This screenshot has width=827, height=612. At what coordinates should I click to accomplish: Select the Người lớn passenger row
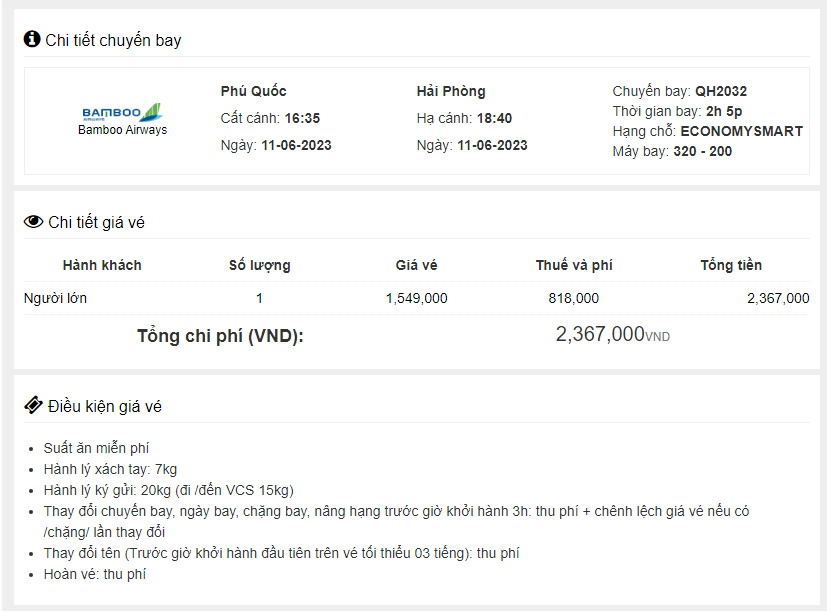[x=57, y=298]
